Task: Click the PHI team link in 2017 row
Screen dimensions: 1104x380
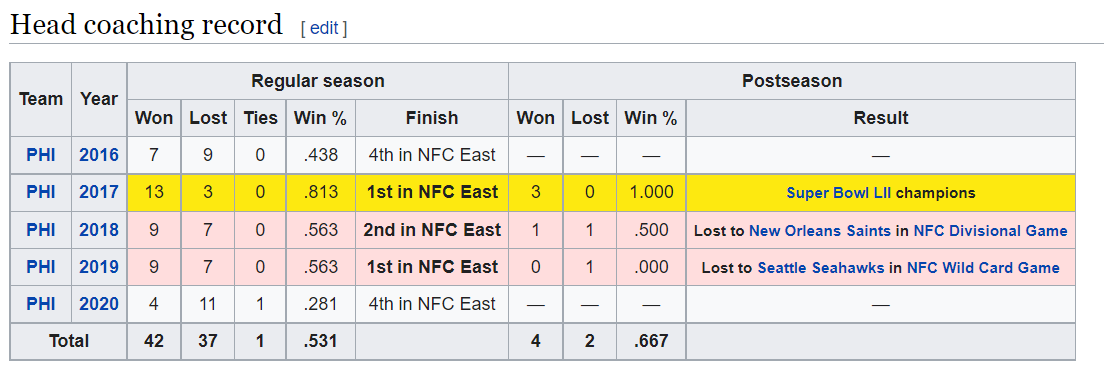Action: click(x=41, y=192)
